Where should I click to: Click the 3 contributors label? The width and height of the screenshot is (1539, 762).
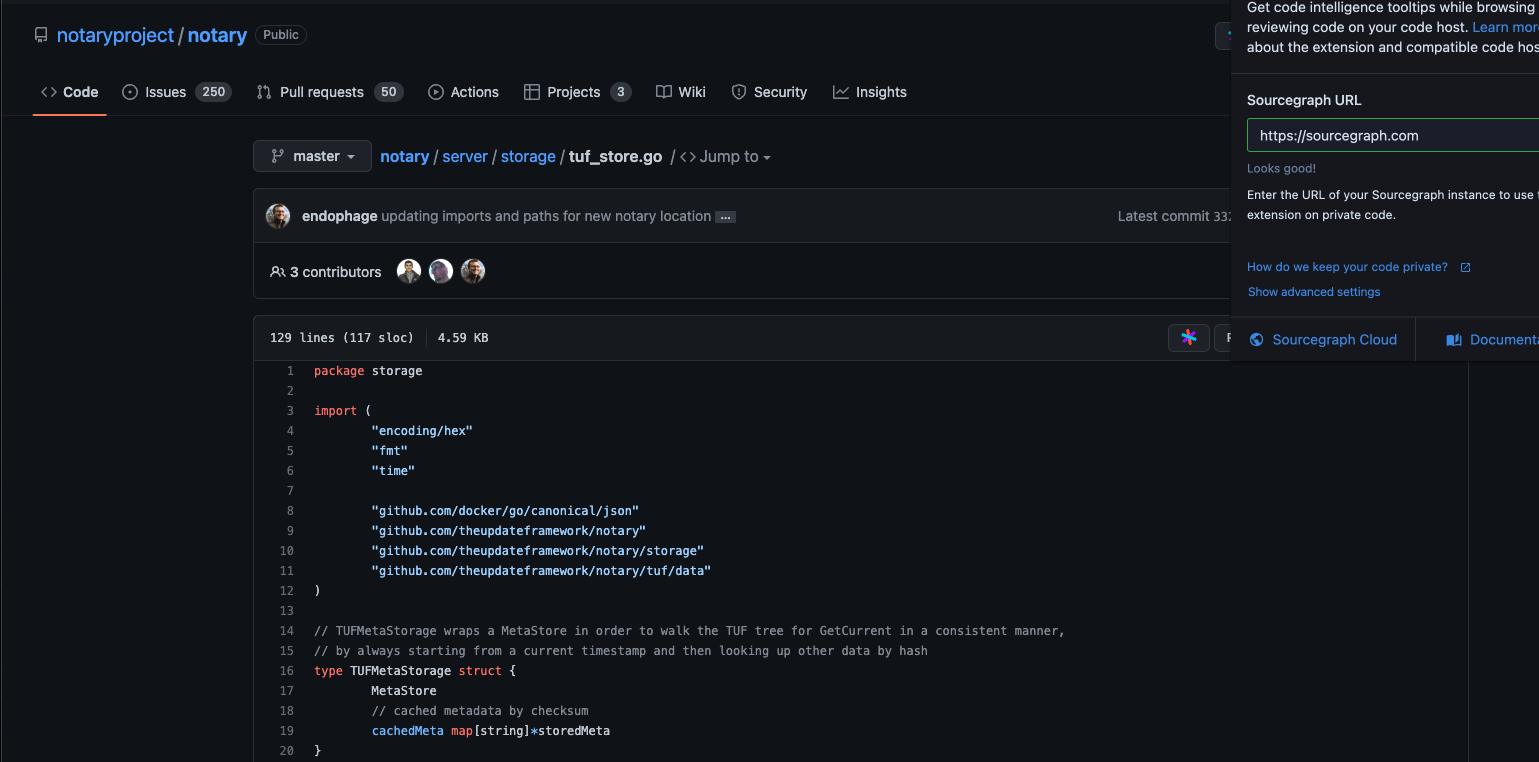[x=335, y=272]
